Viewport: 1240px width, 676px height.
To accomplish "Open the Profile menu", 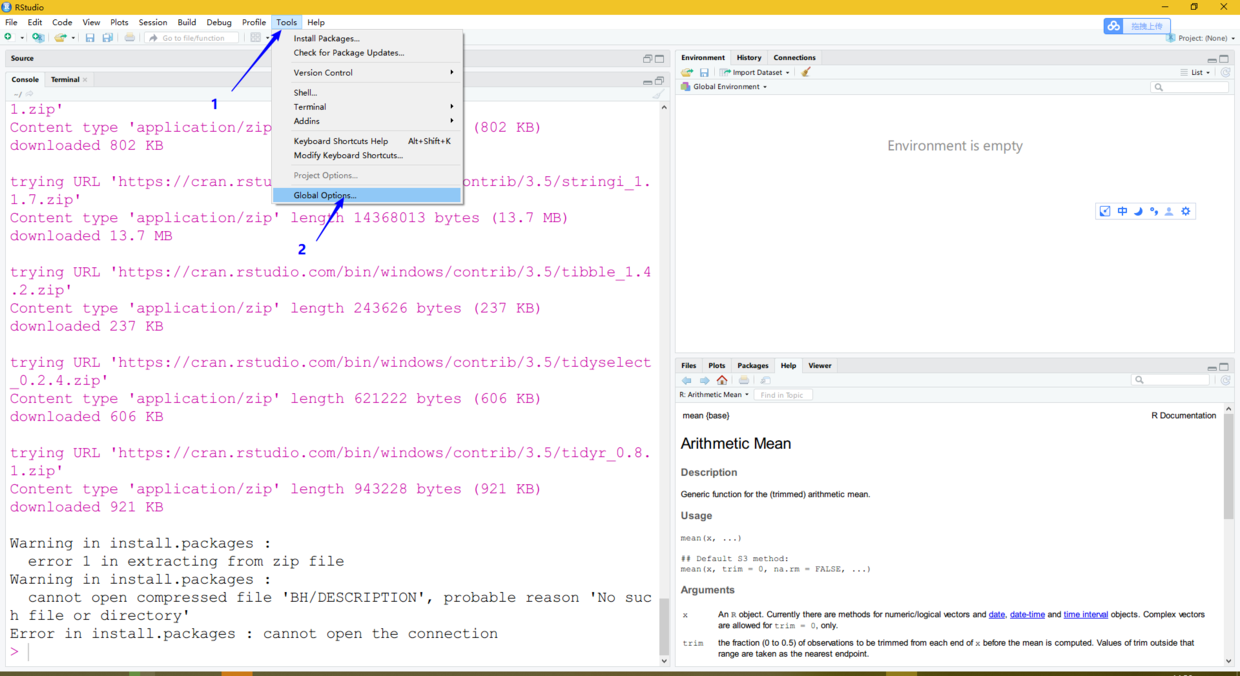I will [254, 22].
